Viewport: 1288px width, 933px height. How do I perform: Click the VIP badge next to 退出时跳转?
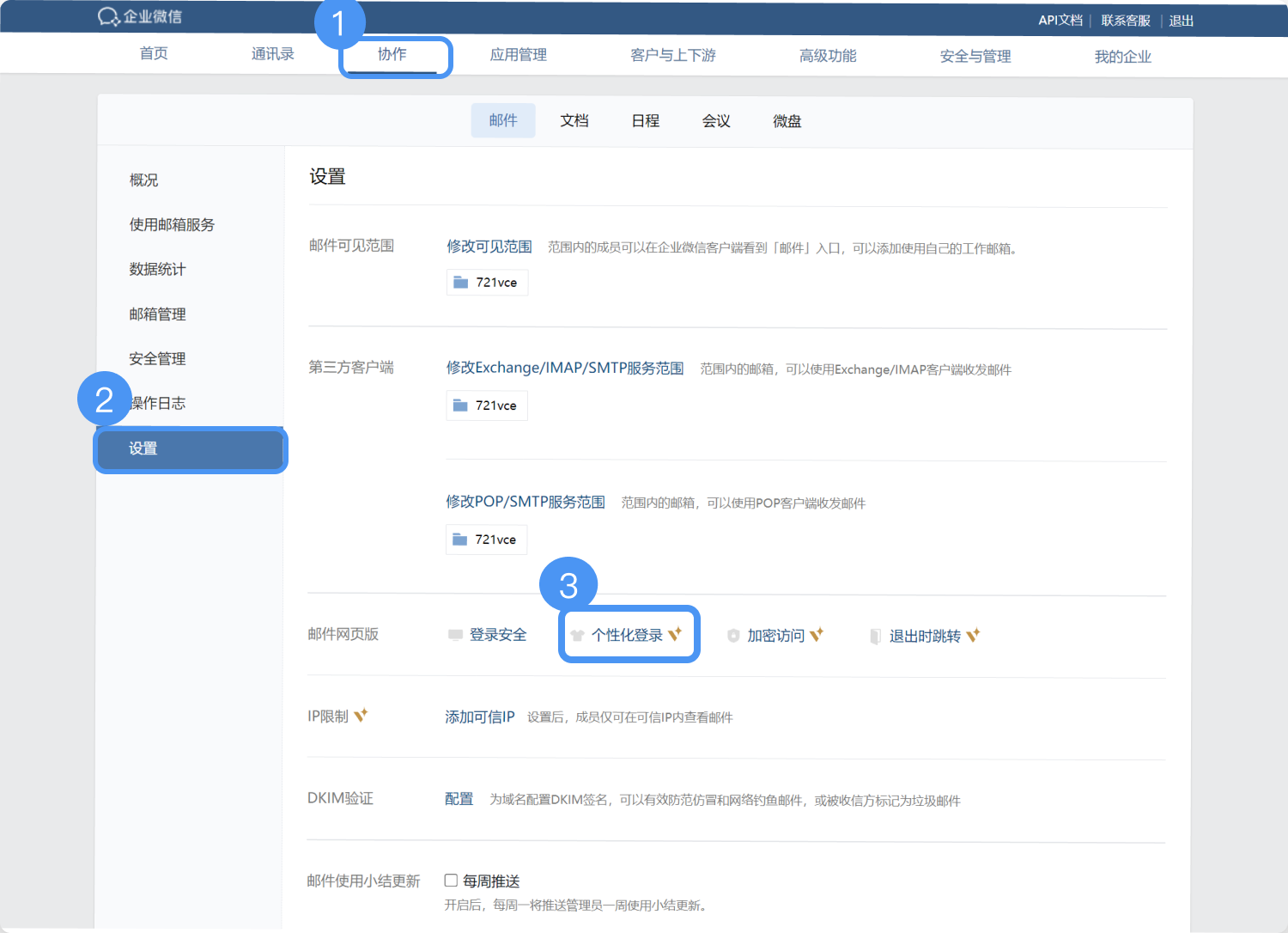(973, 635)
